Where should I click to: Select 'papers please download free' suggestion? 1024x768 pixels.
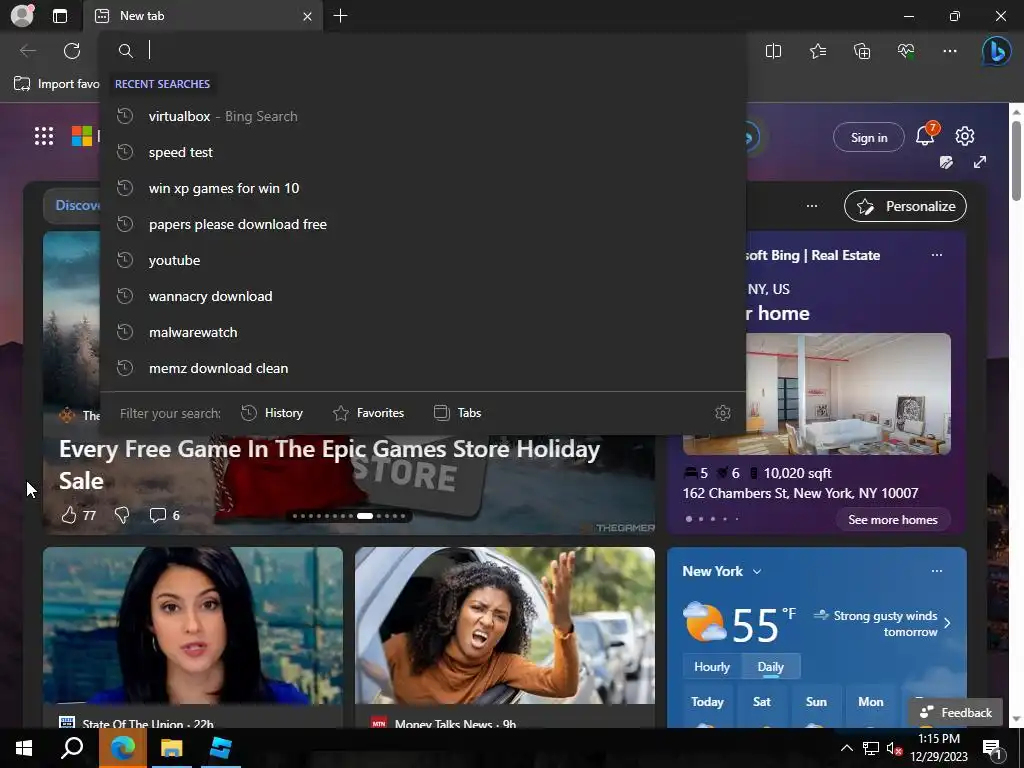point(423,224)
